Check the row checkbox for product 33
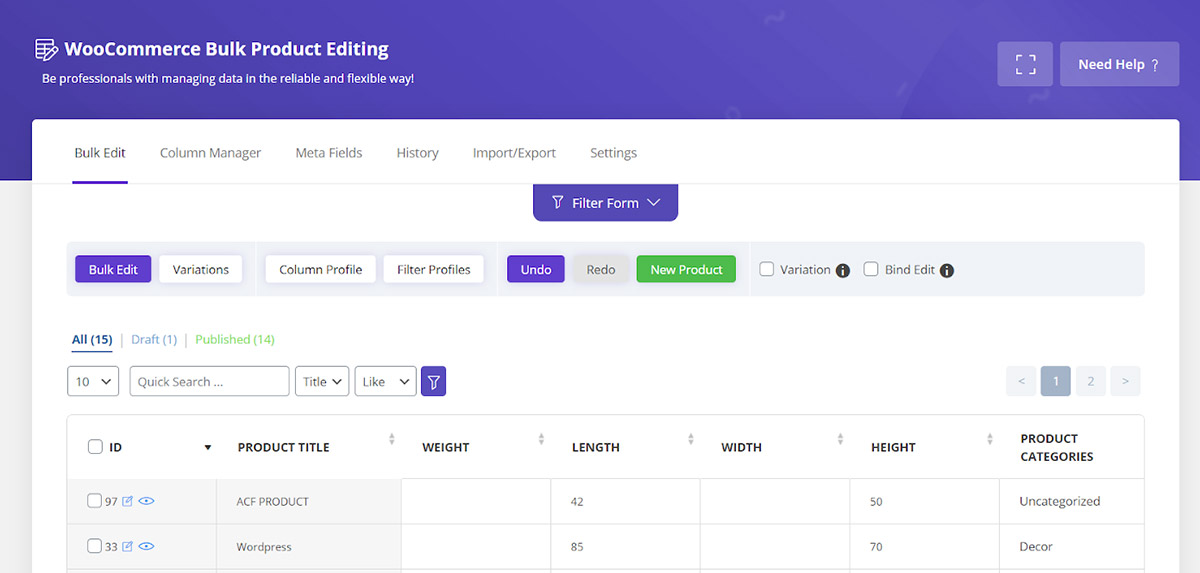Image resolution: width=1200 pixels, height=573 pixels. point(94,546)
